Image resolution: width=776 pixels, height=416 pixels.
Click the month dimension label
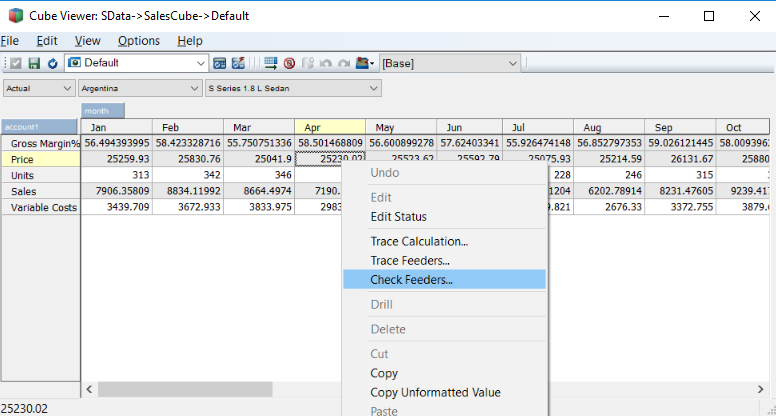point(102,111)
